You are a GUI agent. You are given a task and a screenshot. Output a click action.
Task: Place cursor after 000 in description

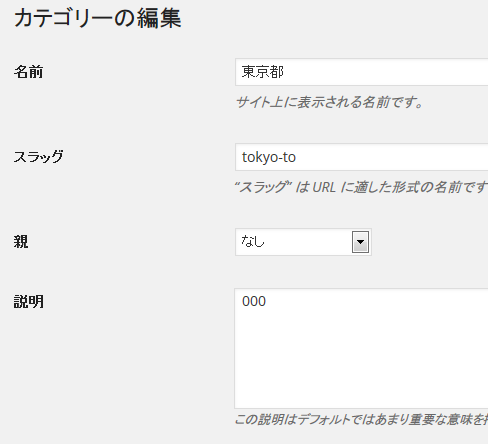[266, 301]
